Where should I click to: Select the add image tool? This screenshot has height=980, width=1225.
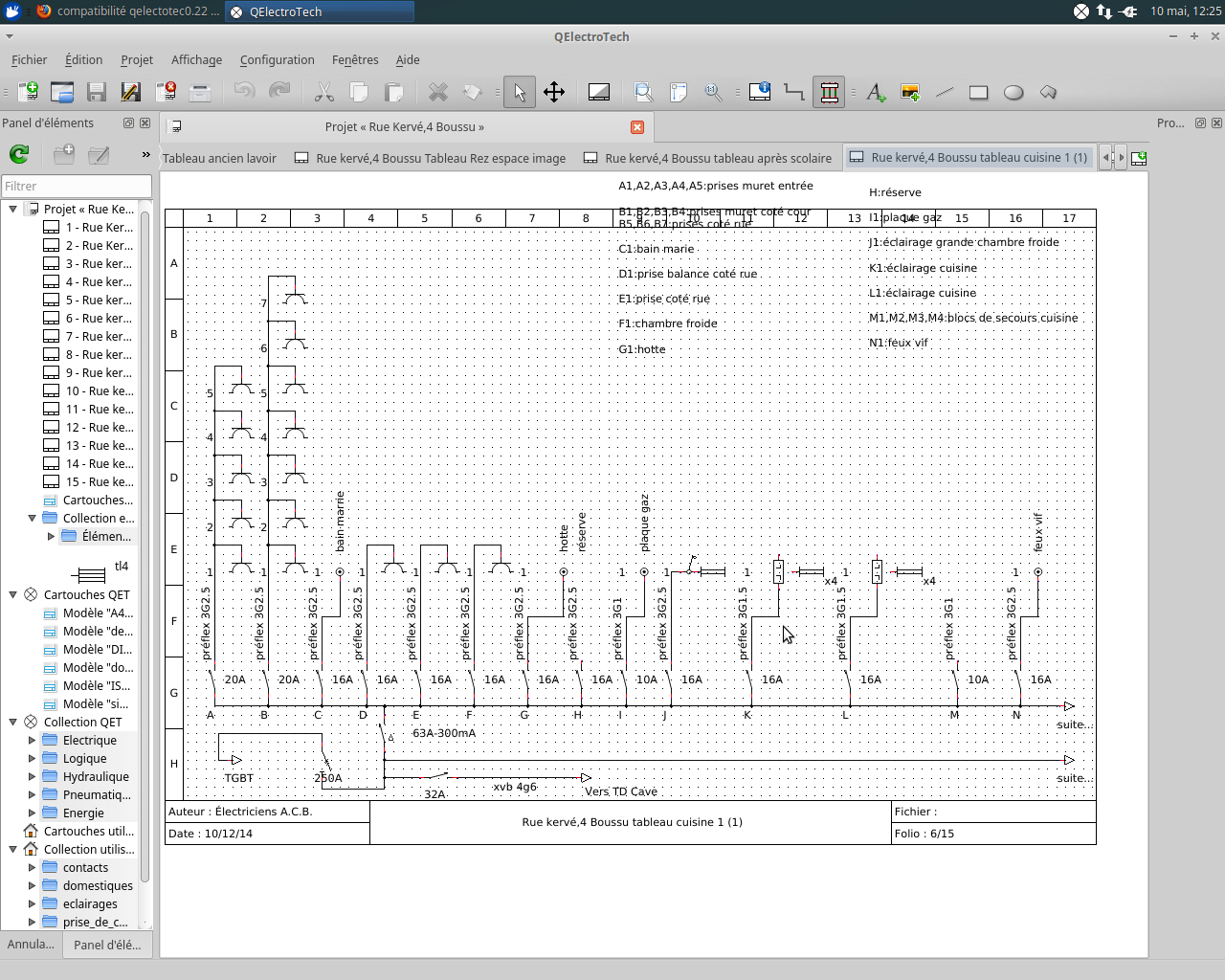coord(910,92)
